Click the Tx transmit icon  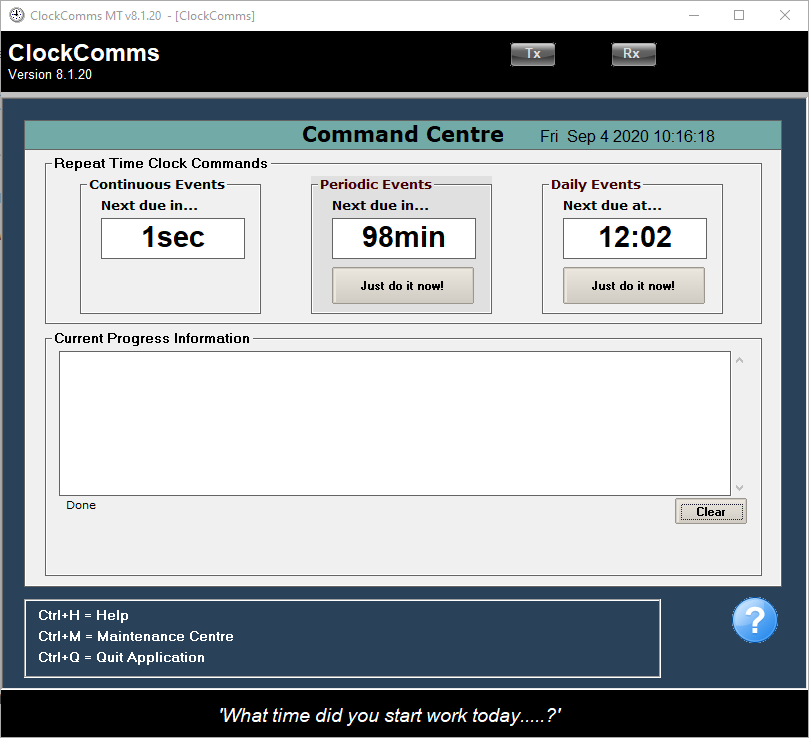click(532, 54)
